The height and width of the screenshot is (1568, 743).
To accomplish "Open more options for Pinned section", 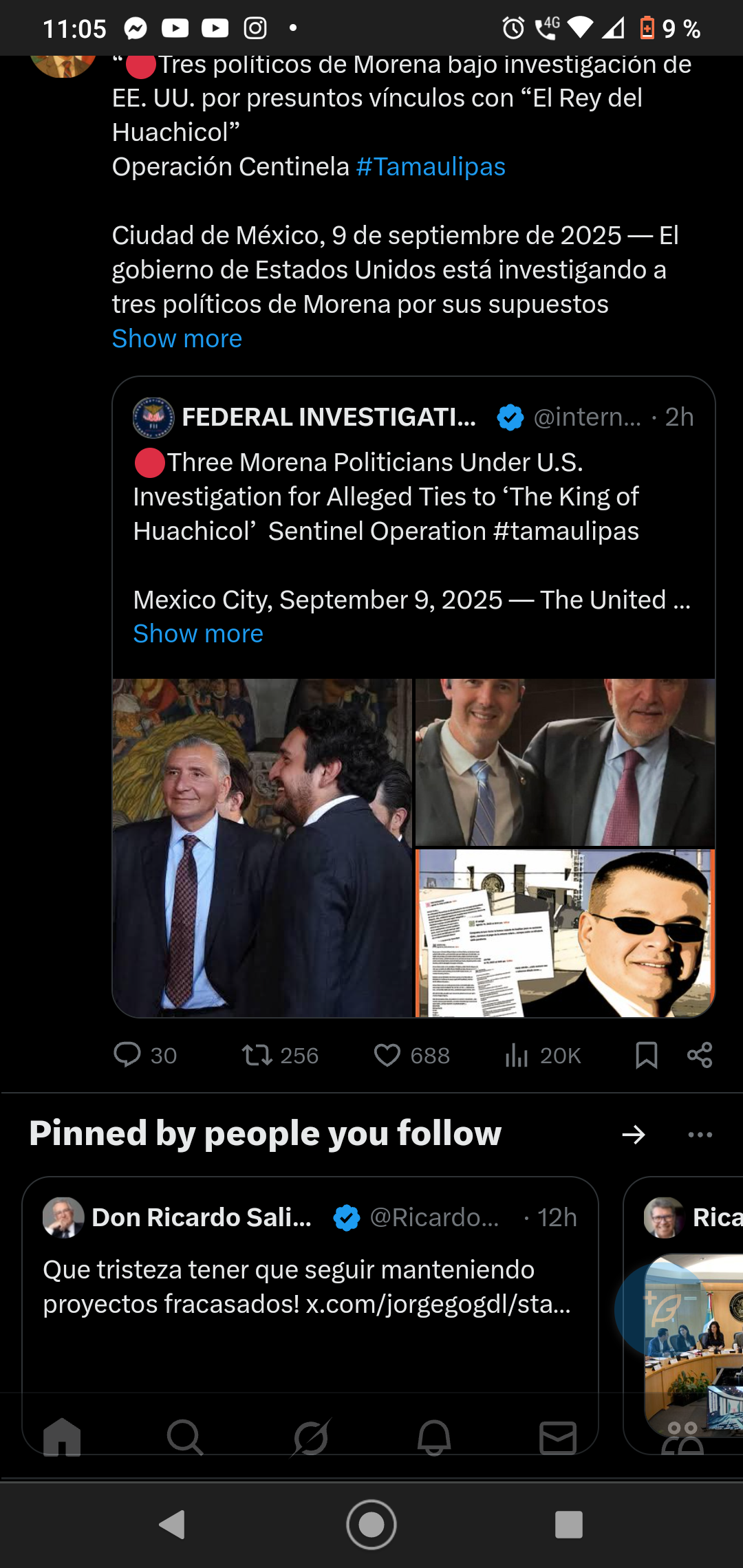I will click(700, 1134).
